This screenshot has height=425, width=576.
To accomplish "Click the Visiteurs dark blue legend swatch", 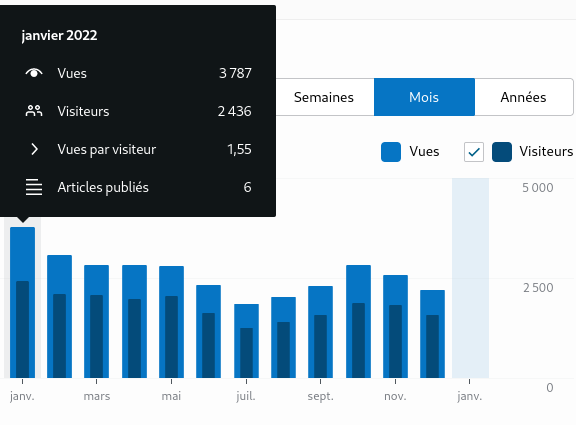I will tap(502, 152).
